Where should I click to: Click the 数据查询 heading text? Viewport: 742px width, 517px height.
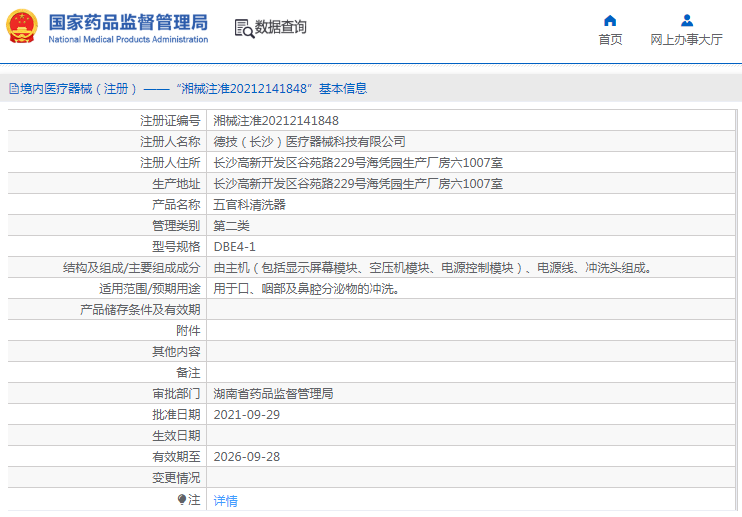[x=281, y=28]
